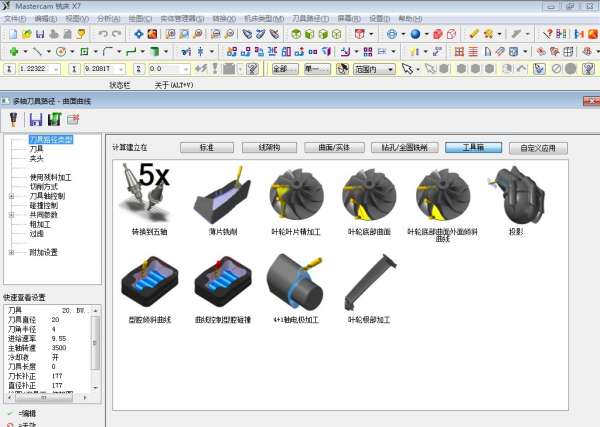This screenshot has width=600, height=427.
Task: Click the 曲面/实体 button
Action: click(334, 148)
